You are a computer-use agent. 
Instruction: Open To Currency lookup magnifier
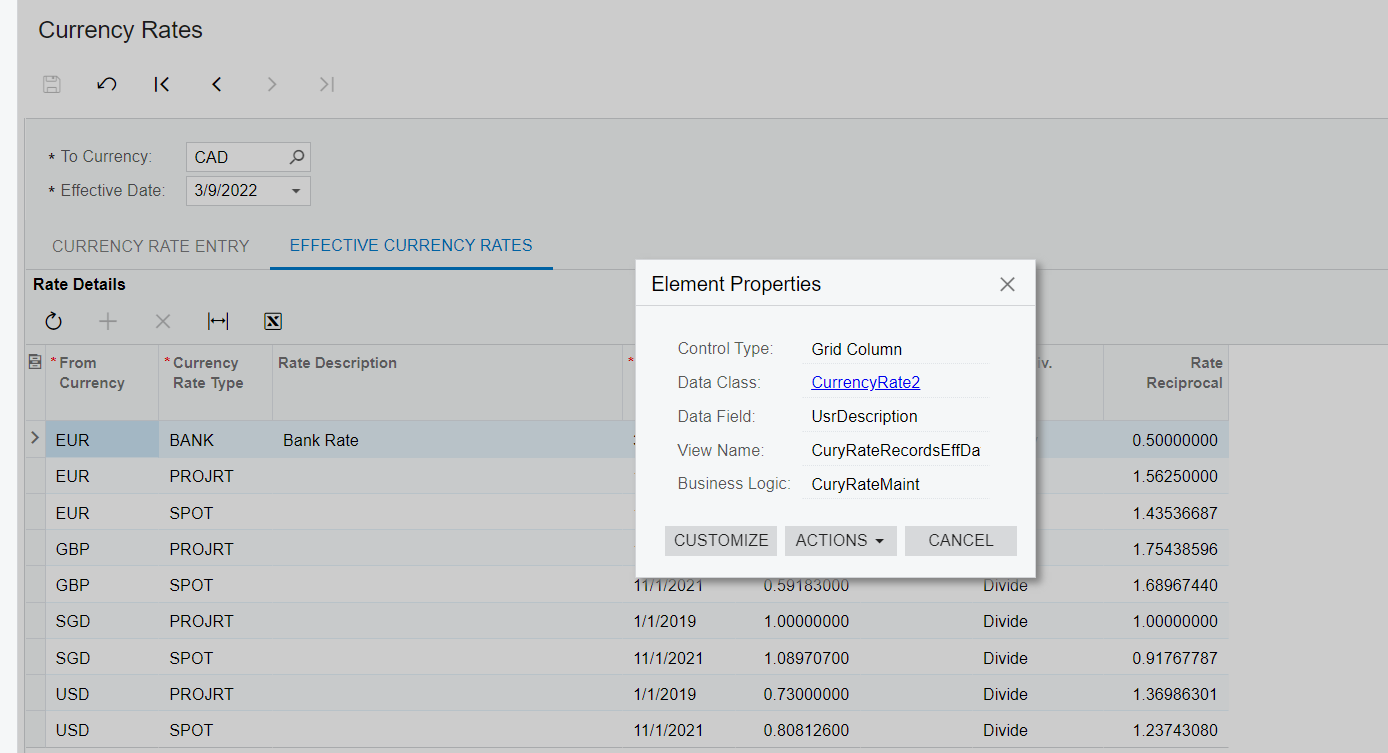(x=296, y=157)
